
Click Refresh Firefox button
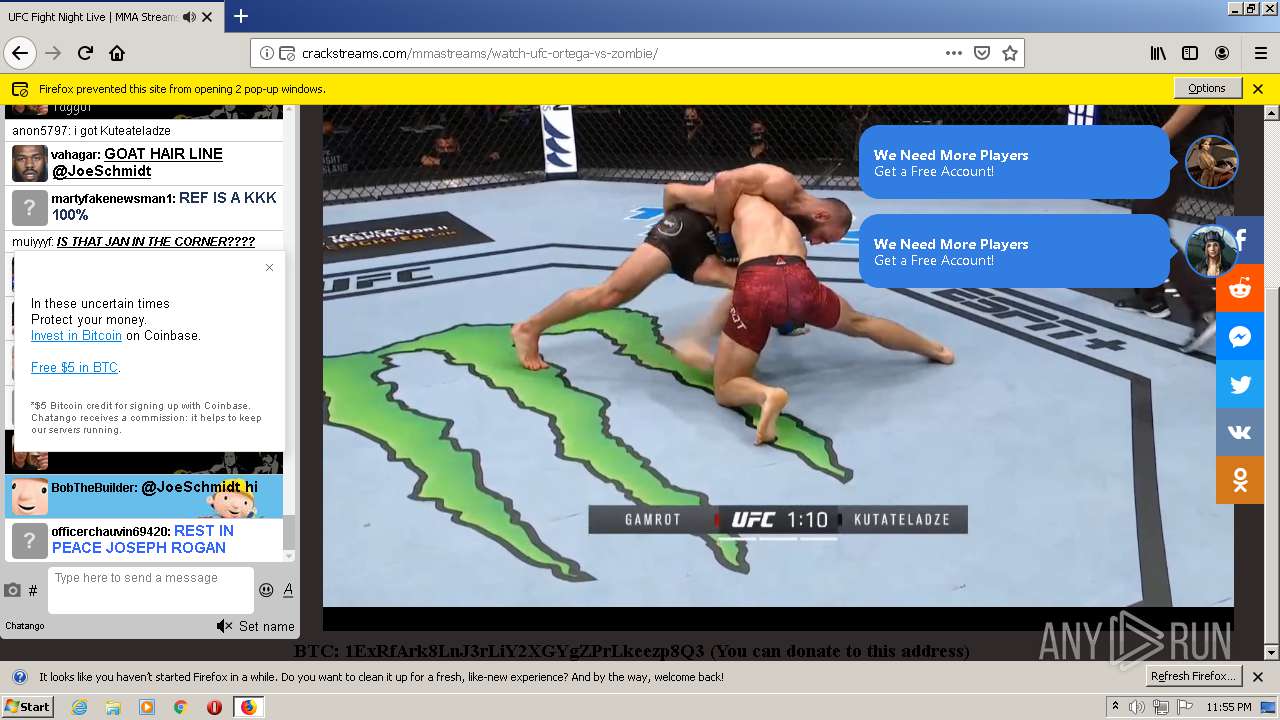1195,676
